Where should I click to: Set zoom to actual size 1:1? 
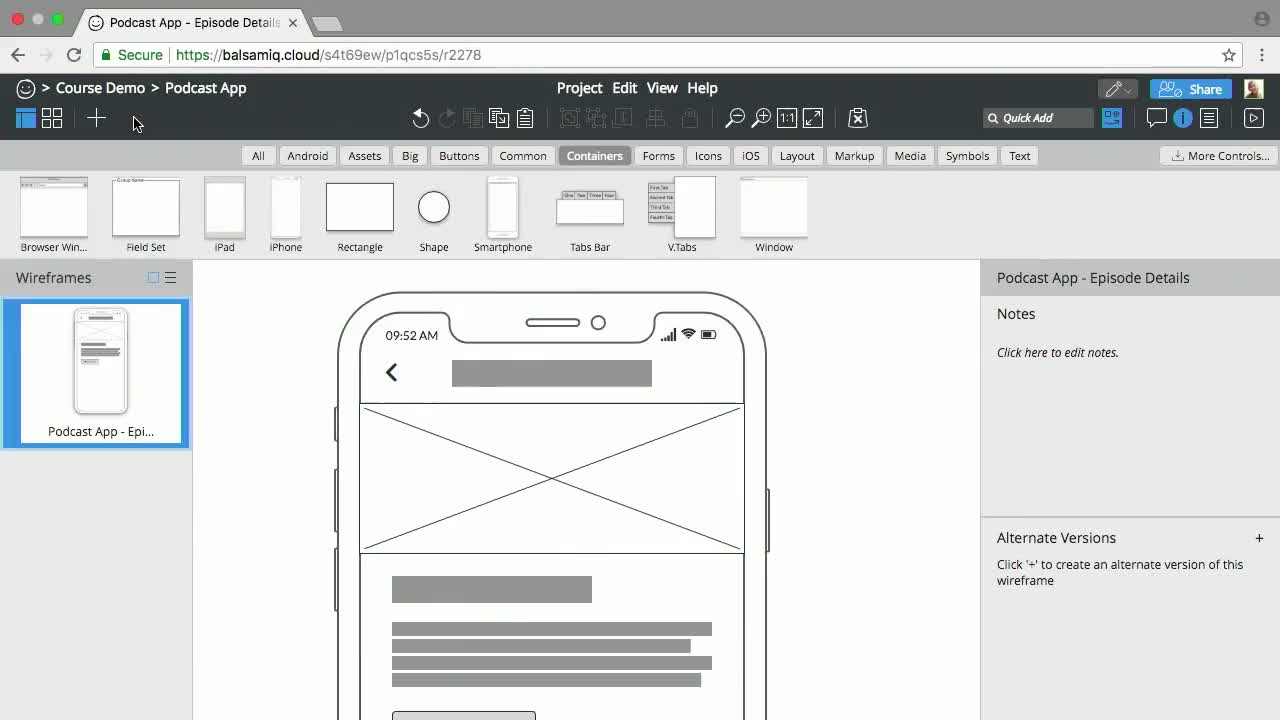click(787, 119)
